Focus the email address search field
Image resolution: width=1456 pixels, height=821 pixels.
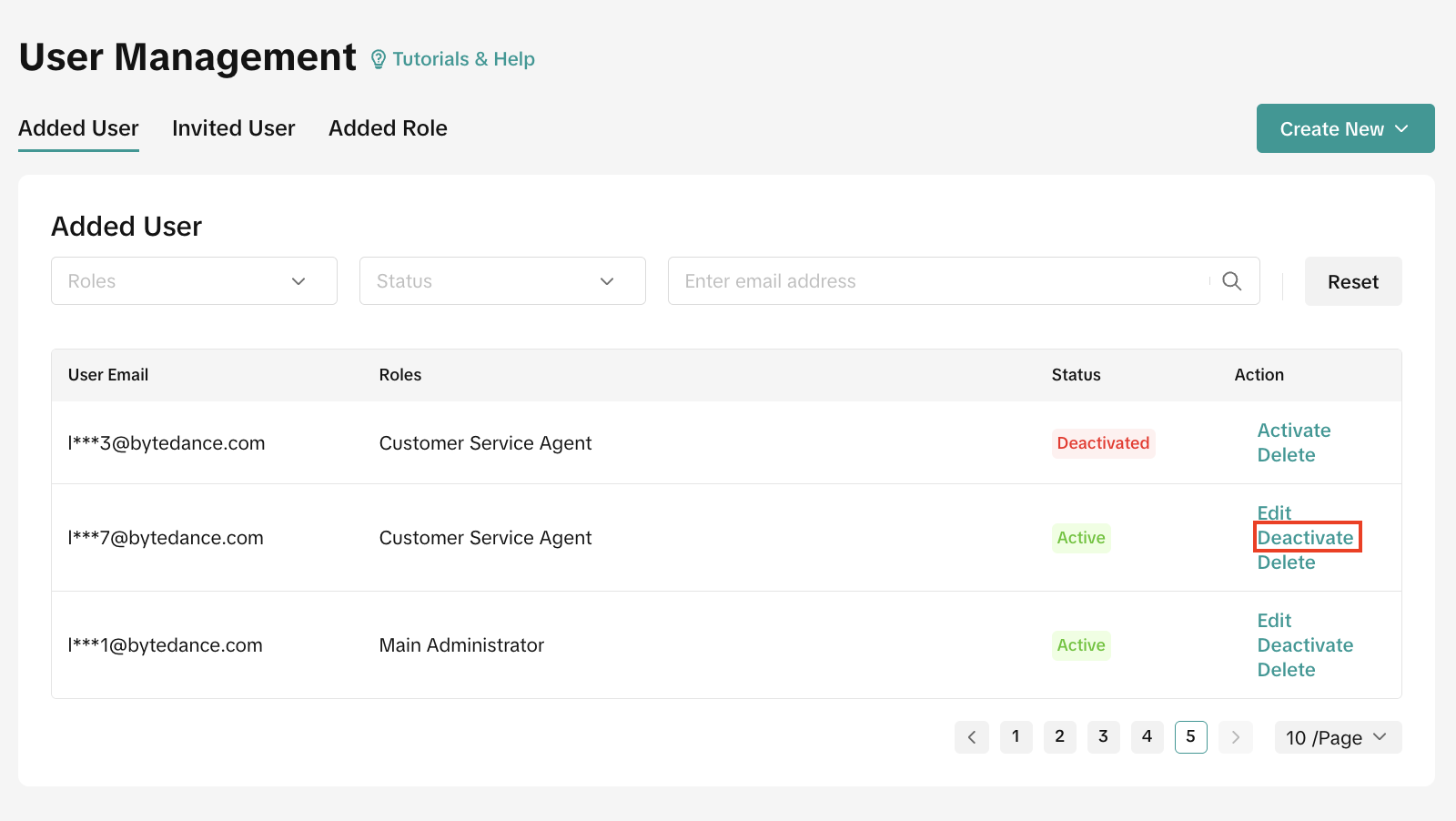click(937, 281)
